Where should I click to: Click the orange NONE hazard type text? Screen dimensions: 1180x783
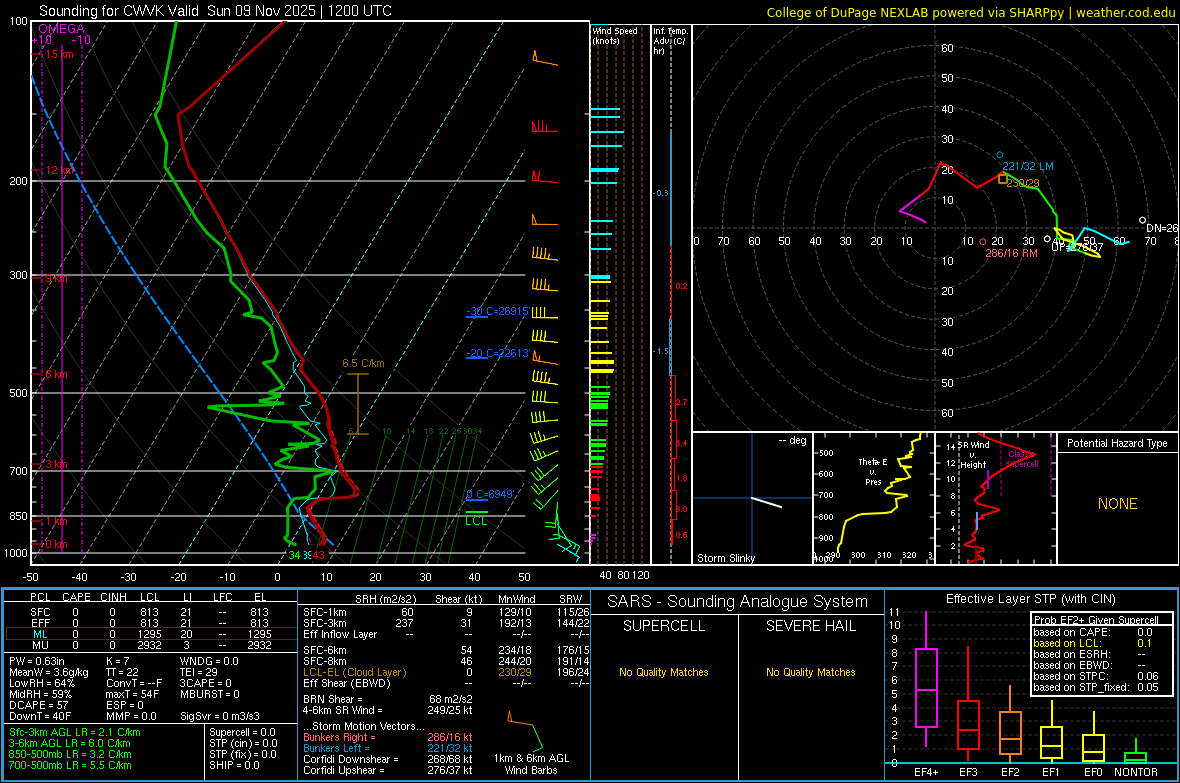[1117, 504]
